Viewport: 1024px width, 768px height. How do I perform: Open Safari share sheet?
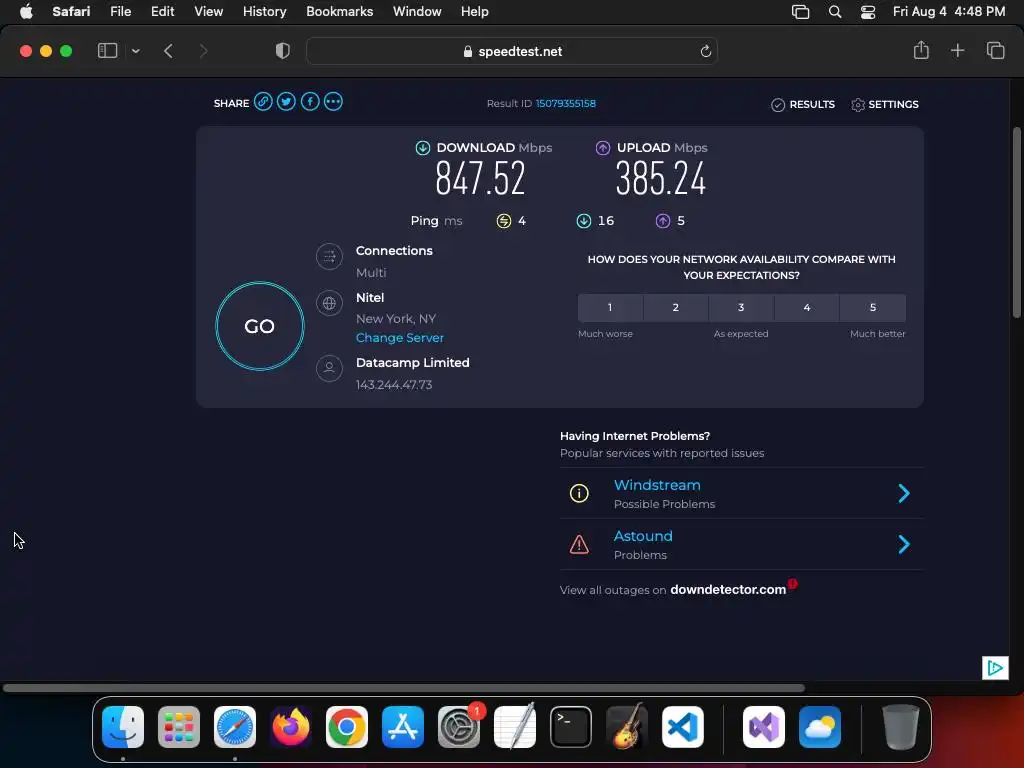[921, 50]
